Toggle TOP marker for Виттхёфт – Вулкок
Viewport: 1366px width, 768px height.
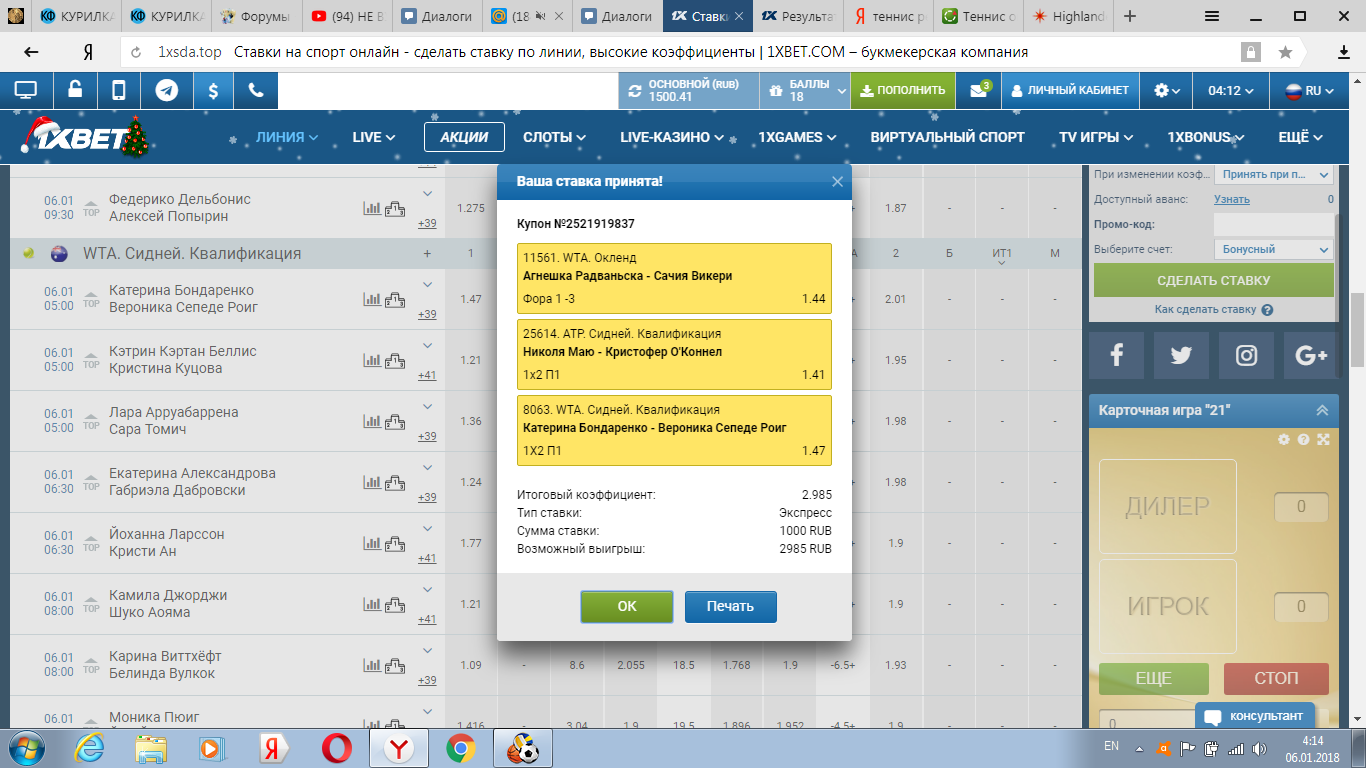click(x=91, y=665)
